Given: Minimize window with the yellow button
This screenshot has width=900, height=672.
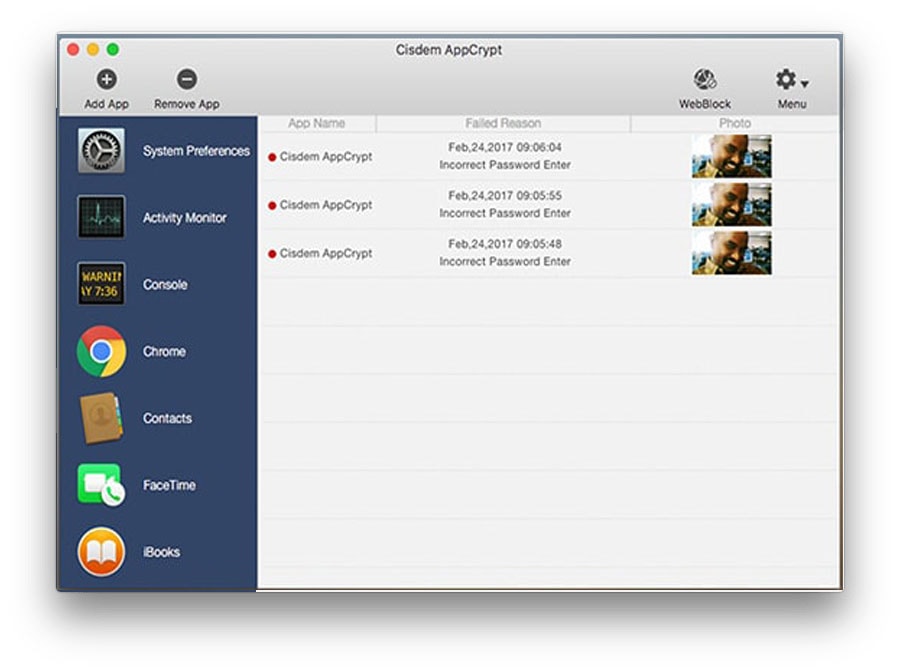Looking at the screenshot, I should pos(93,50).
